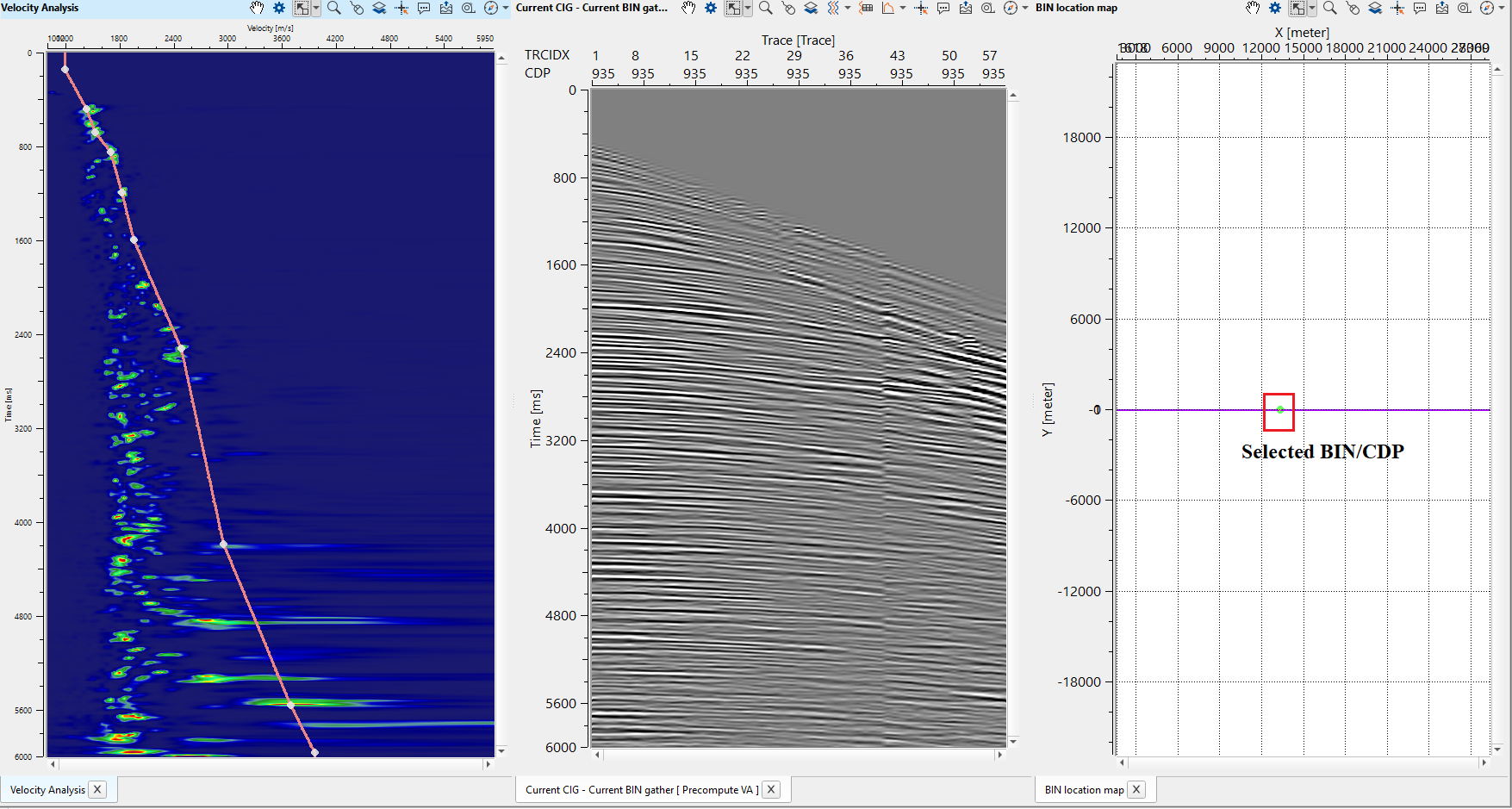Click the velocity pick point at 4200 ms
The width and height of the screenshot is (1512, 809).
coord(224,545)
